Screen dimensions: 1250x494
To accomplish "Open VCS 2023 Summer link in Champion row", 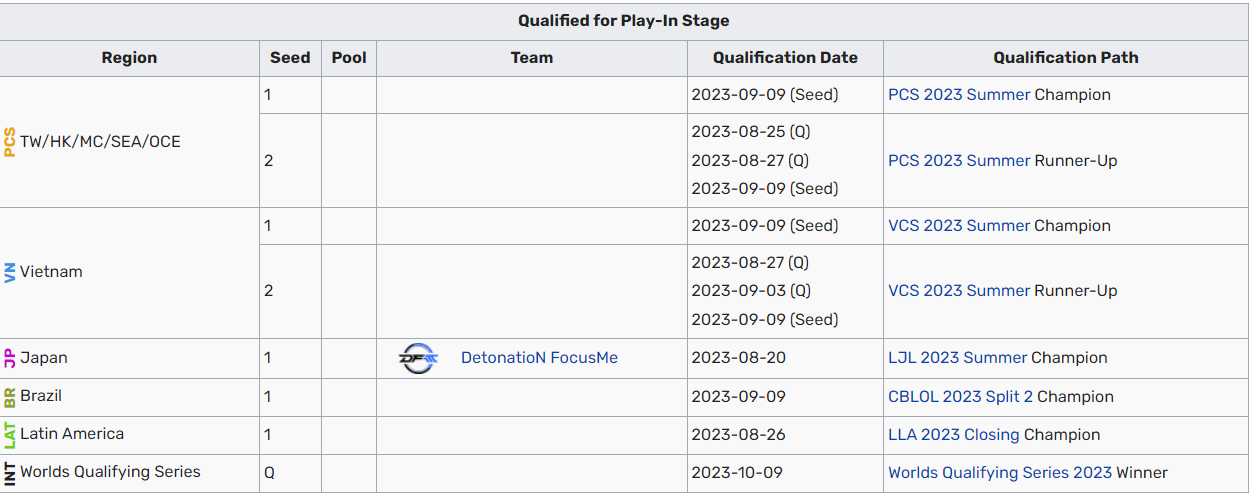I will coord(959,226).
